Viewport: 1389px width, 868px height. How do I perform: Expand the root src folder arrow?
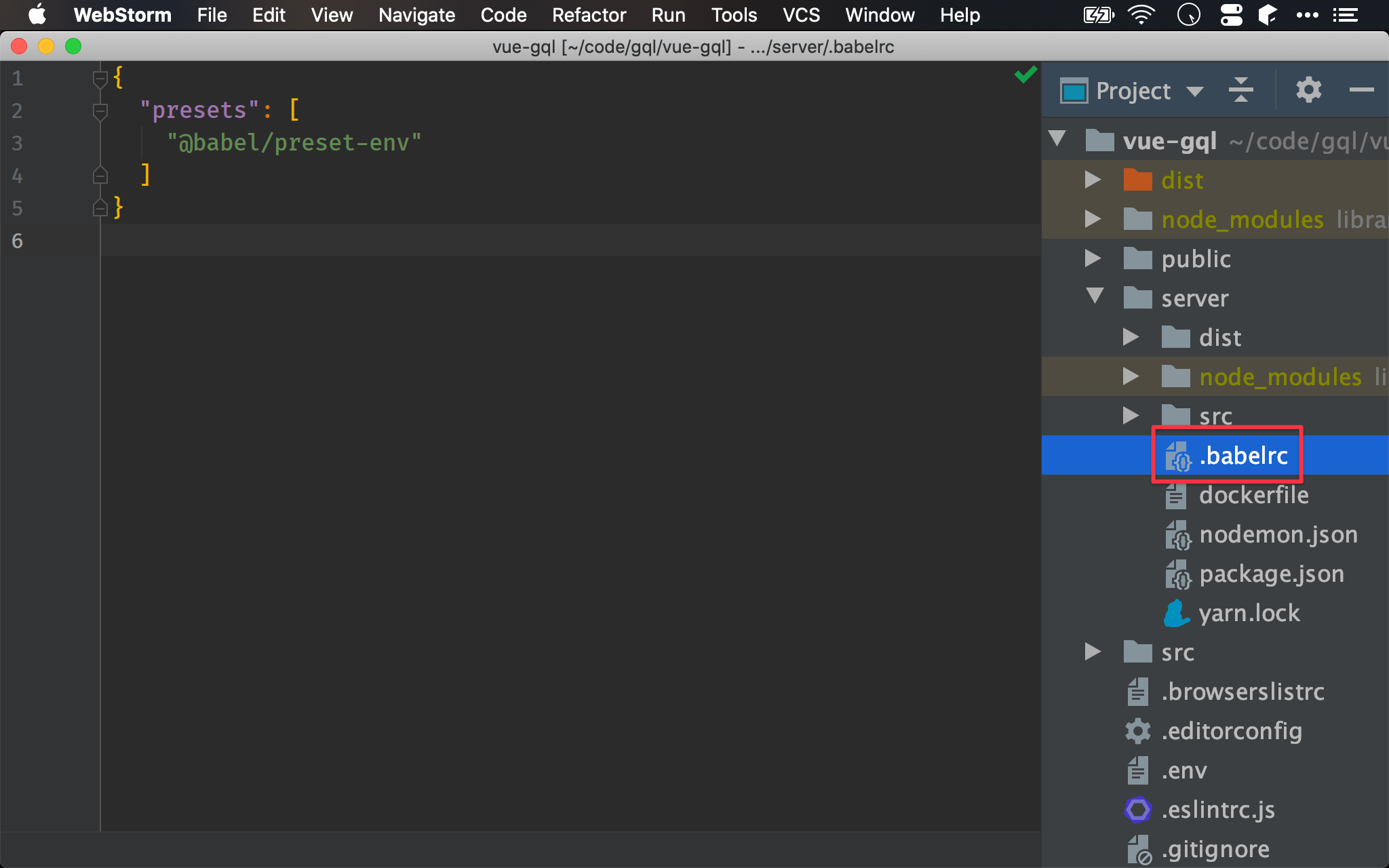1093,652
